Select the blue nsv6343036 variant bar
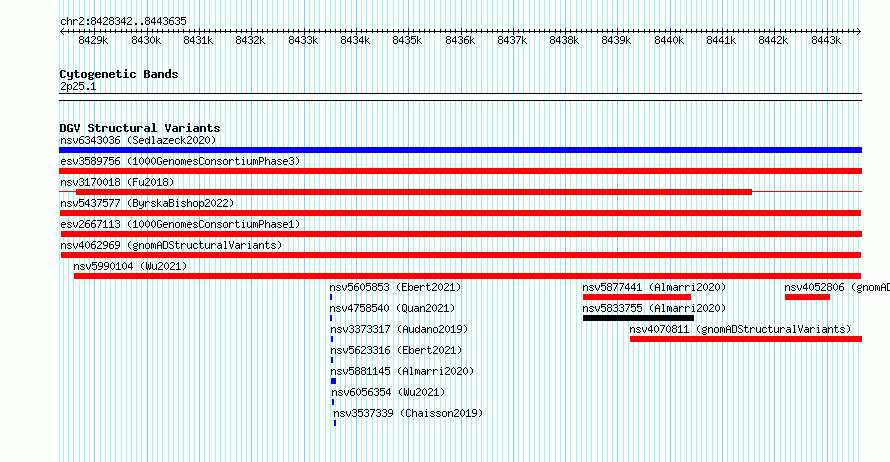 click(460, 150)
